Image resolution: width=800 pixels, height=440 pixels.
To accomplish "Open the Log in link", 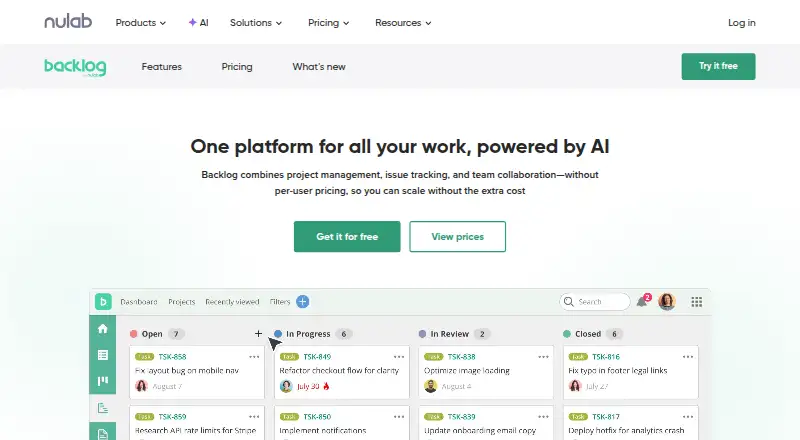I will (x=741, y=22).
